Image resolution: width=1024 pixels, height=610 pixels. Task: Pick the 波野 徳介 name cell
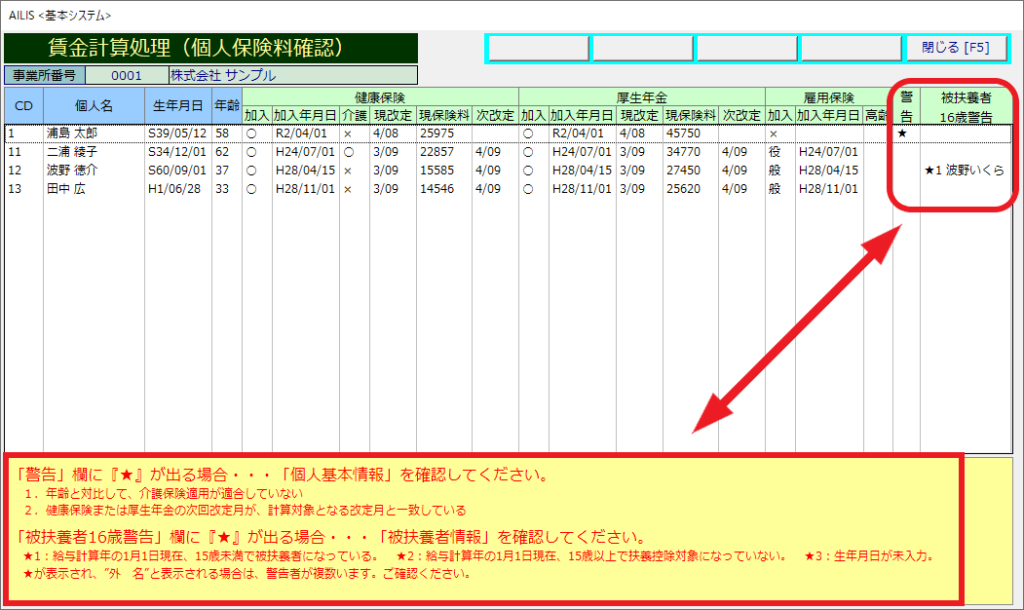[x=71, y=171]
